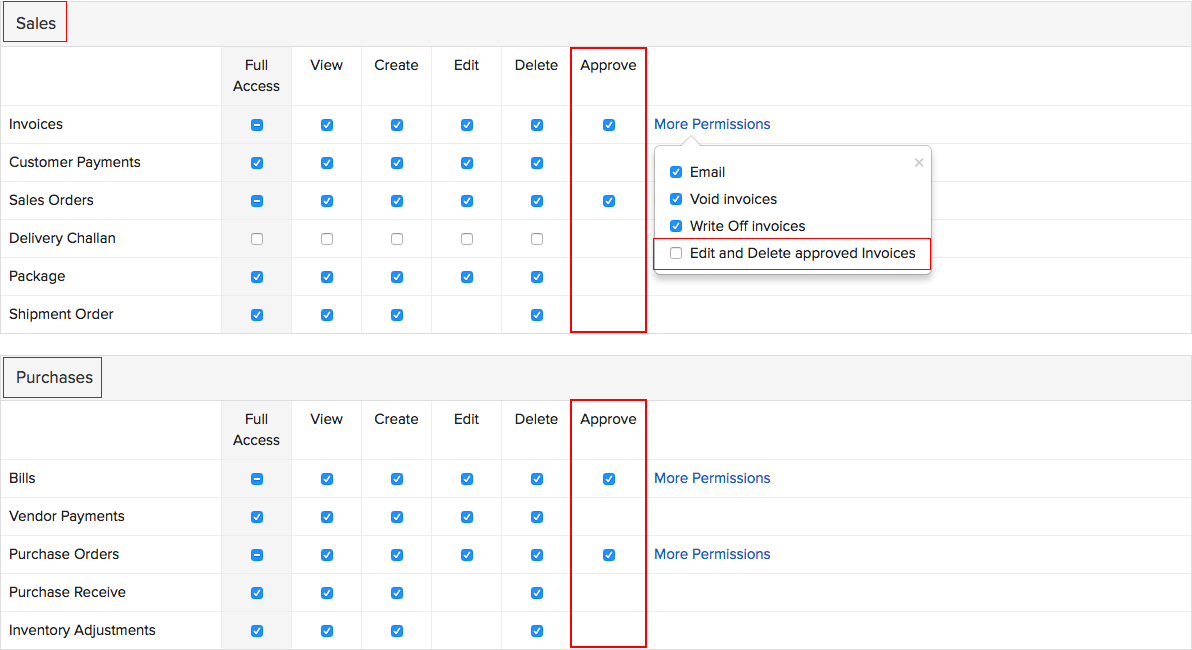Toggle View permission for Inventory Adjustments
Screen dimensions: 1192x650
pos(326,630)
